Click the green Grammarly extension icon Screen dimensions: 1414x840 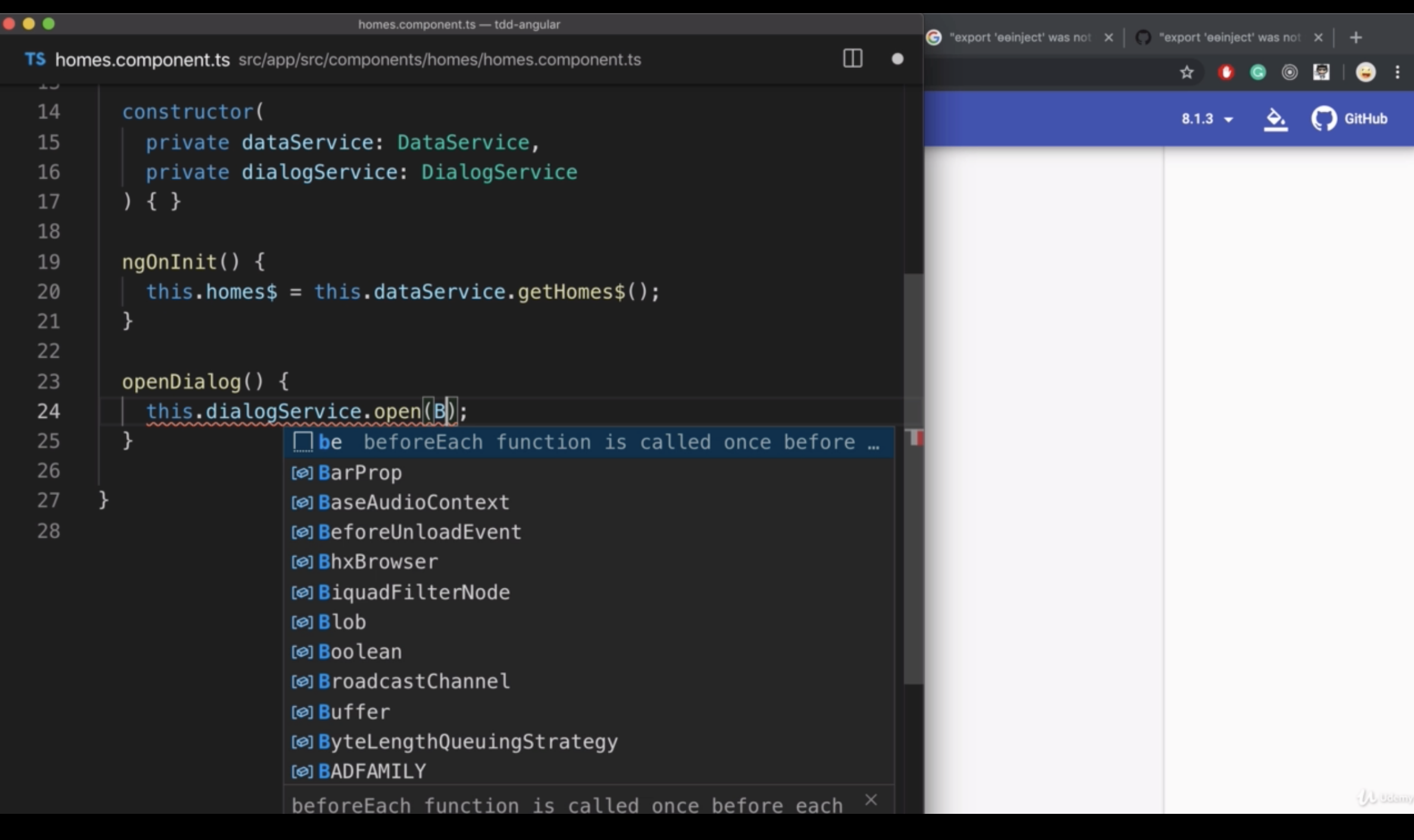point(1257,73)
